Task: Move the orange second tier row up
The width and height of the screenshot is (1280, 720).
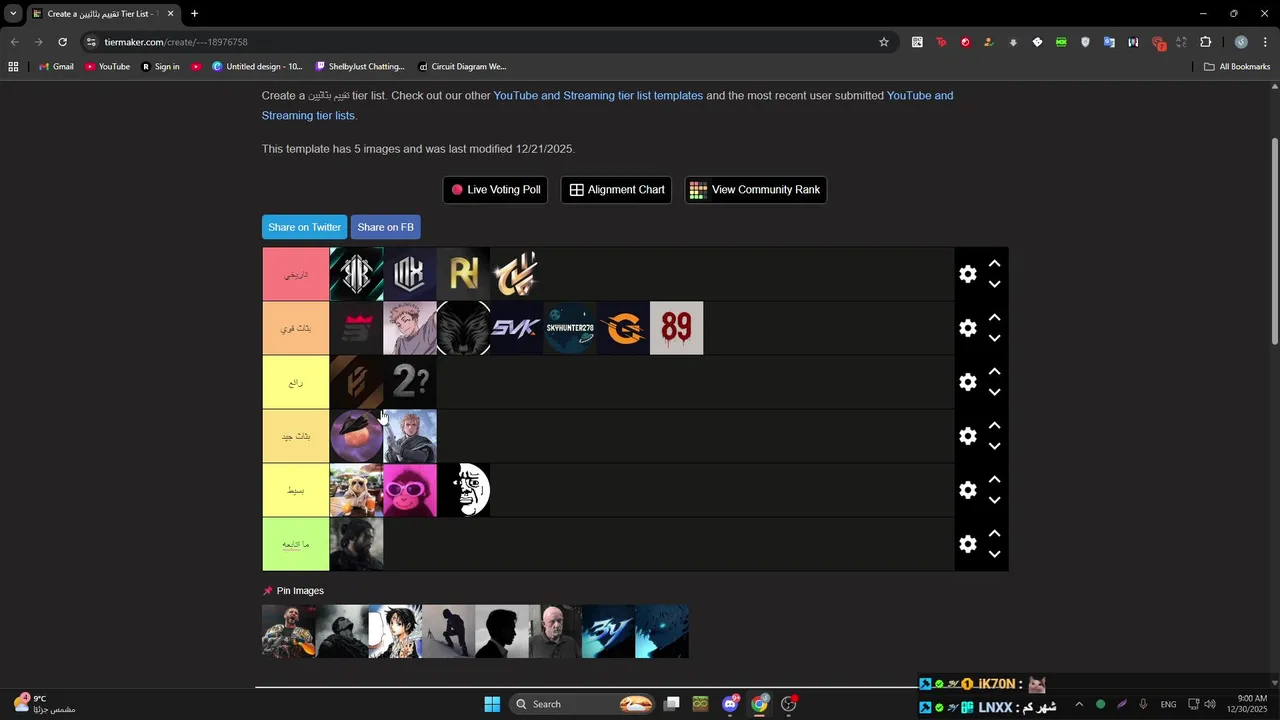Action: (994, 318)
